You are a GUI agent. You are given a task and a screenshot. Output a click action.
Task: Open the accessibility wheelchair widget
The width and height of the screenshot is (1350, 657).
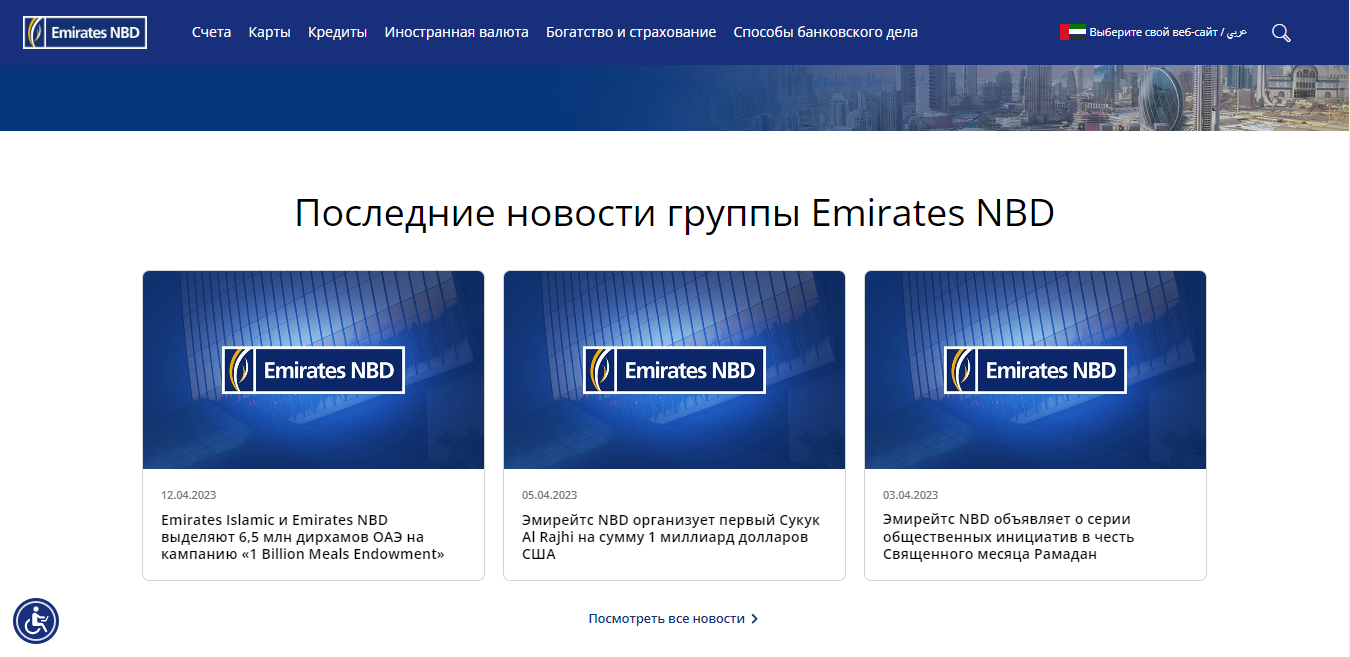coord(36,621)
